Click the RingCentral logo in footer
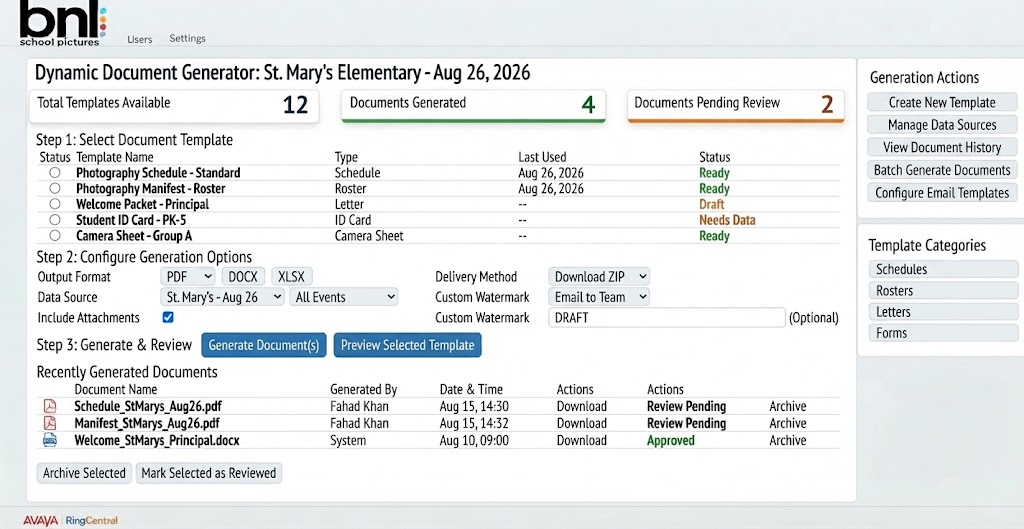Screen dimensions: 1024x529 [x=92, y=521]
